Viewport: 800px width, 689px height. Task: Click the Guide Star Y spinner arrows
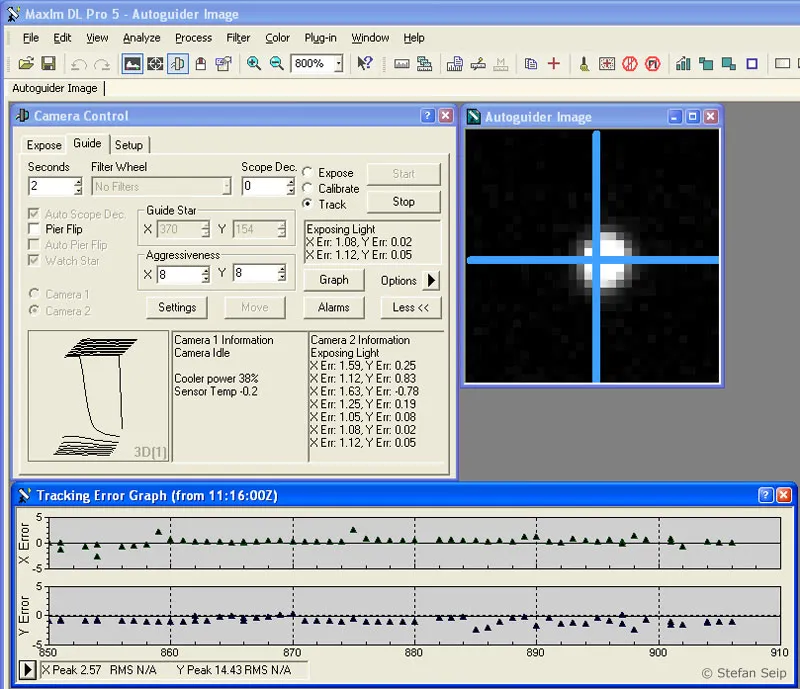coord(282,229)
